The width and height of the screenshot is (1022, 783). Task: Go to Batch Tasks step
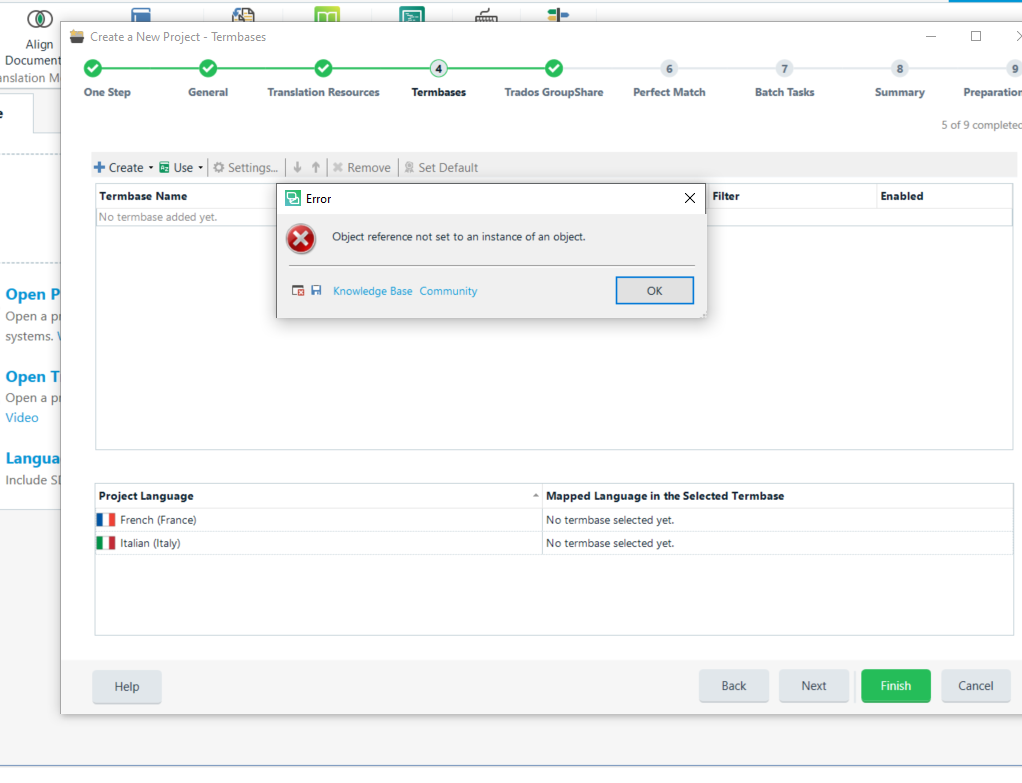pyautogui.click(x=784, y=68)
